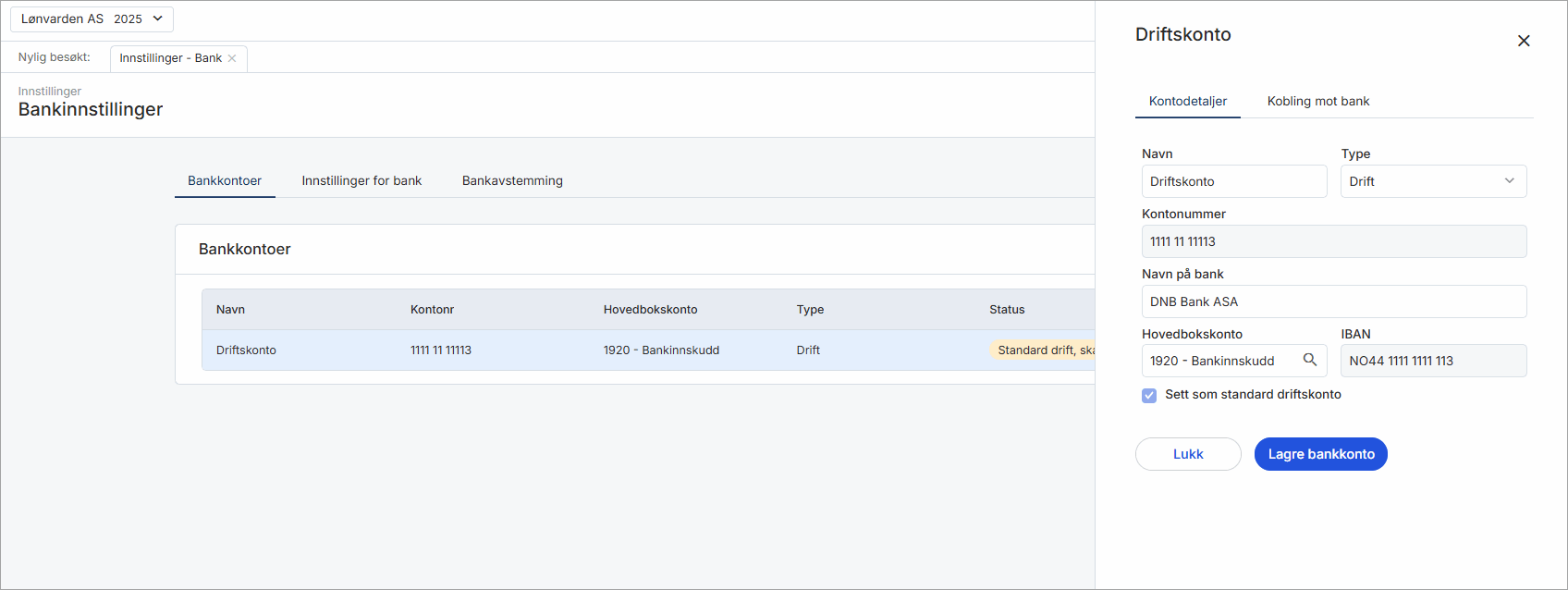
Task: Open the Type dropdown showing Drift
Action: 1432,181
